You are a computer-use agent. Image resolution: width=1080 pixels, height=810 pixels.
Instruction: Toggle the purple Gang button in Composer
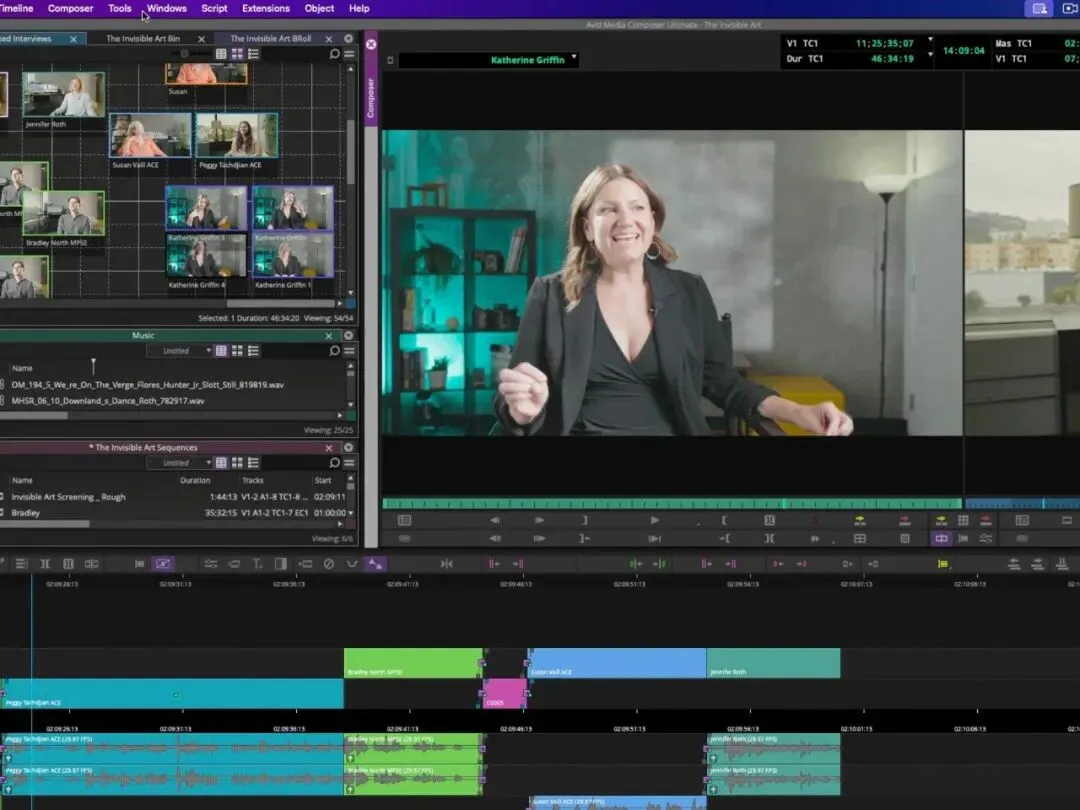click(x=941, y=539)
